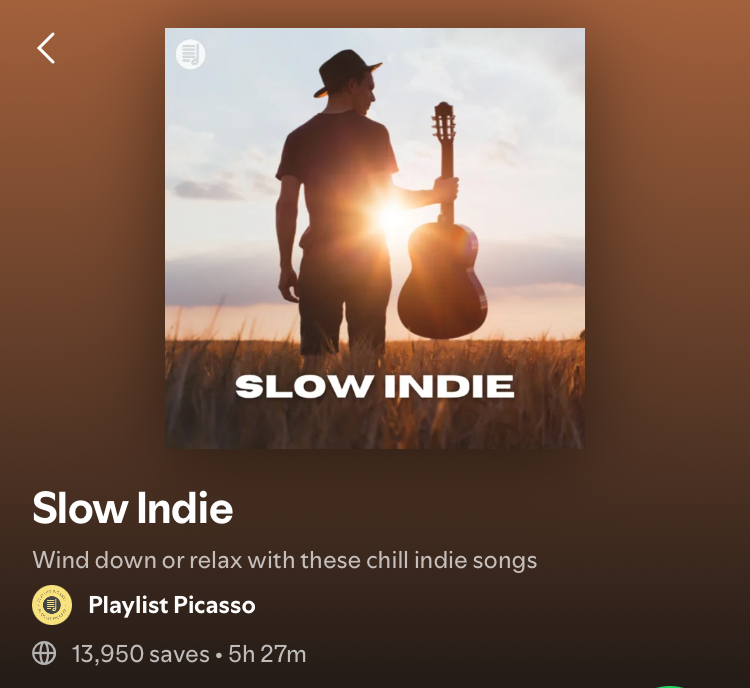750x688 pixels.
Task: Go back using the left chevron arrow
Action: coord(46,48)
